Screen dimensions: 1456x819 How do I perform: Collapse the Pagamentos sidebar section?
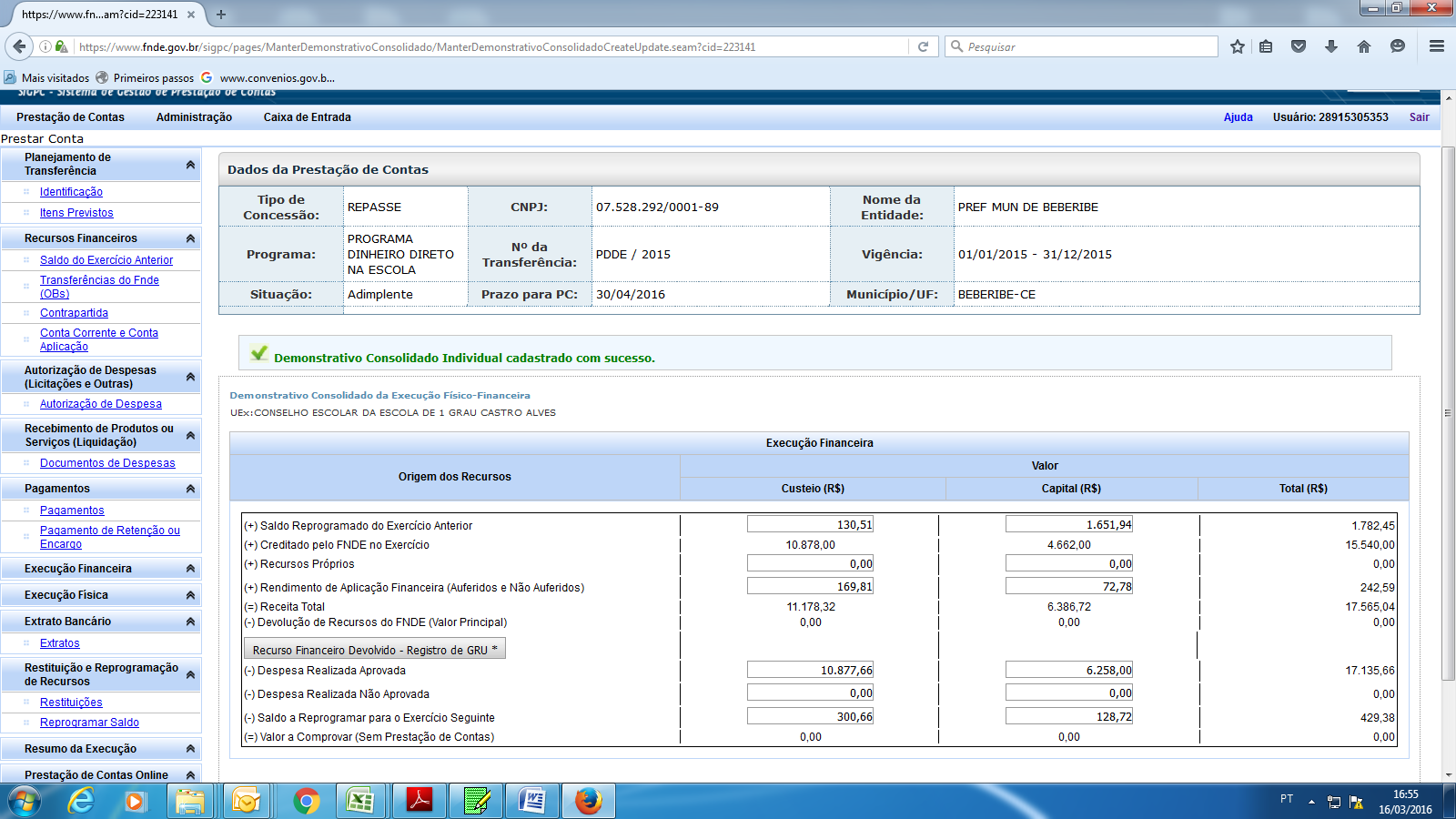pos(190,489)
